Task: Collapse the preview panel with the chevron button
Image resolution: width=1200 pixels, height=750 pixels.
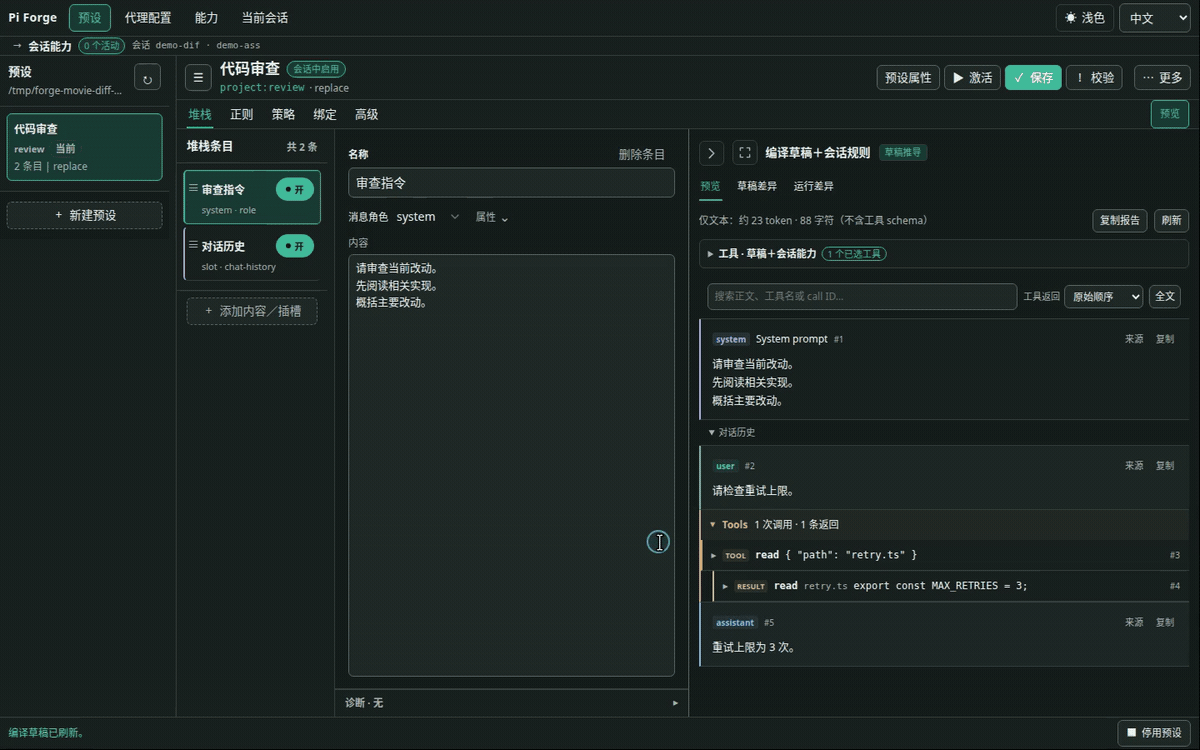Action: pyautogui.click(x=711, y=153)
